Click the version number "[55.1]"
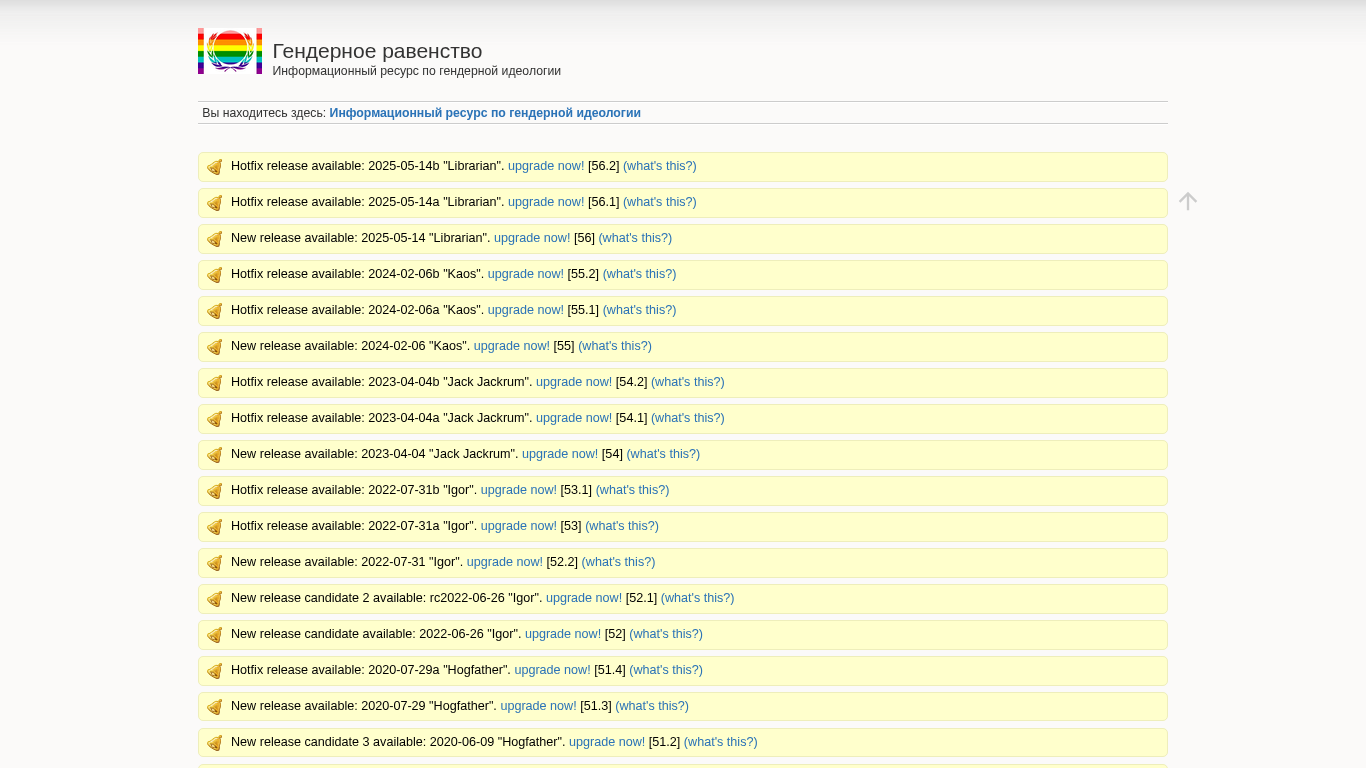This screenshot has width=1366, height=768. [584, 310]
